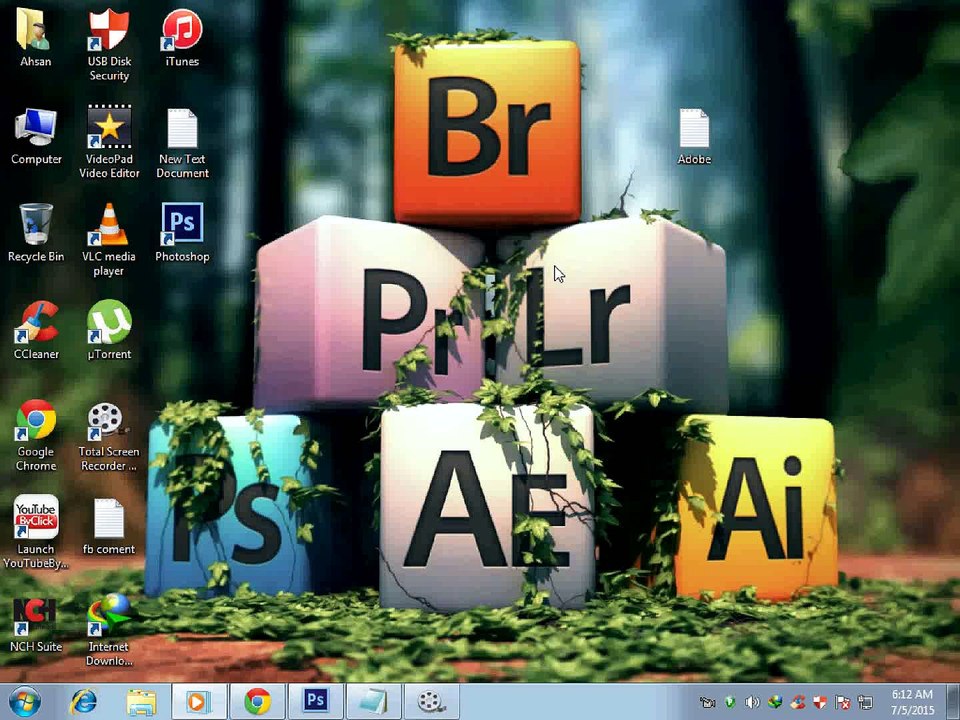Select the Computer desktop icon
The image size is (960, 720).
pos(36,136)
